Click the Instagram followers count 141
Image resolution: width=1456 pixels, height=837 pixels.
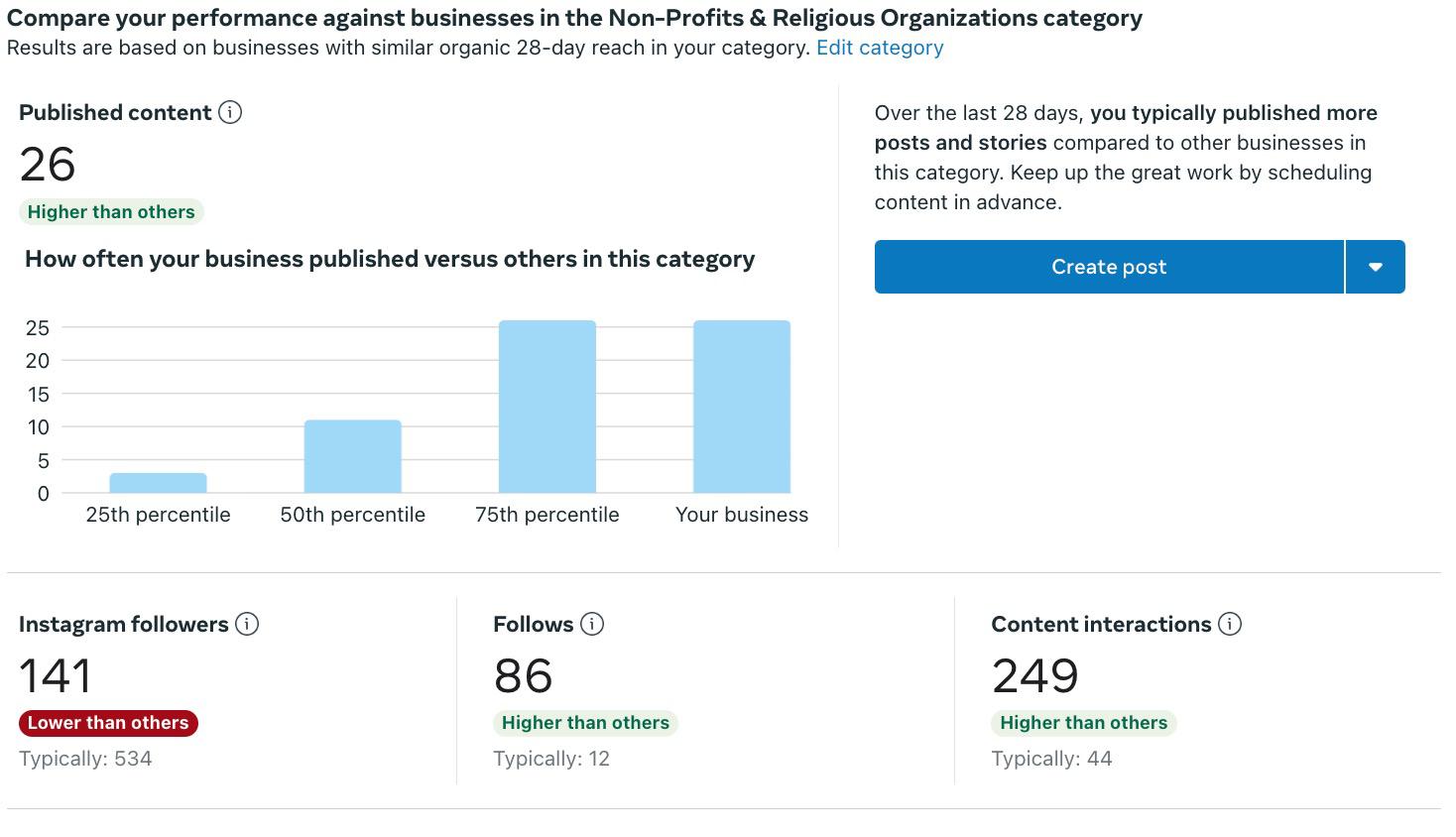56,676
